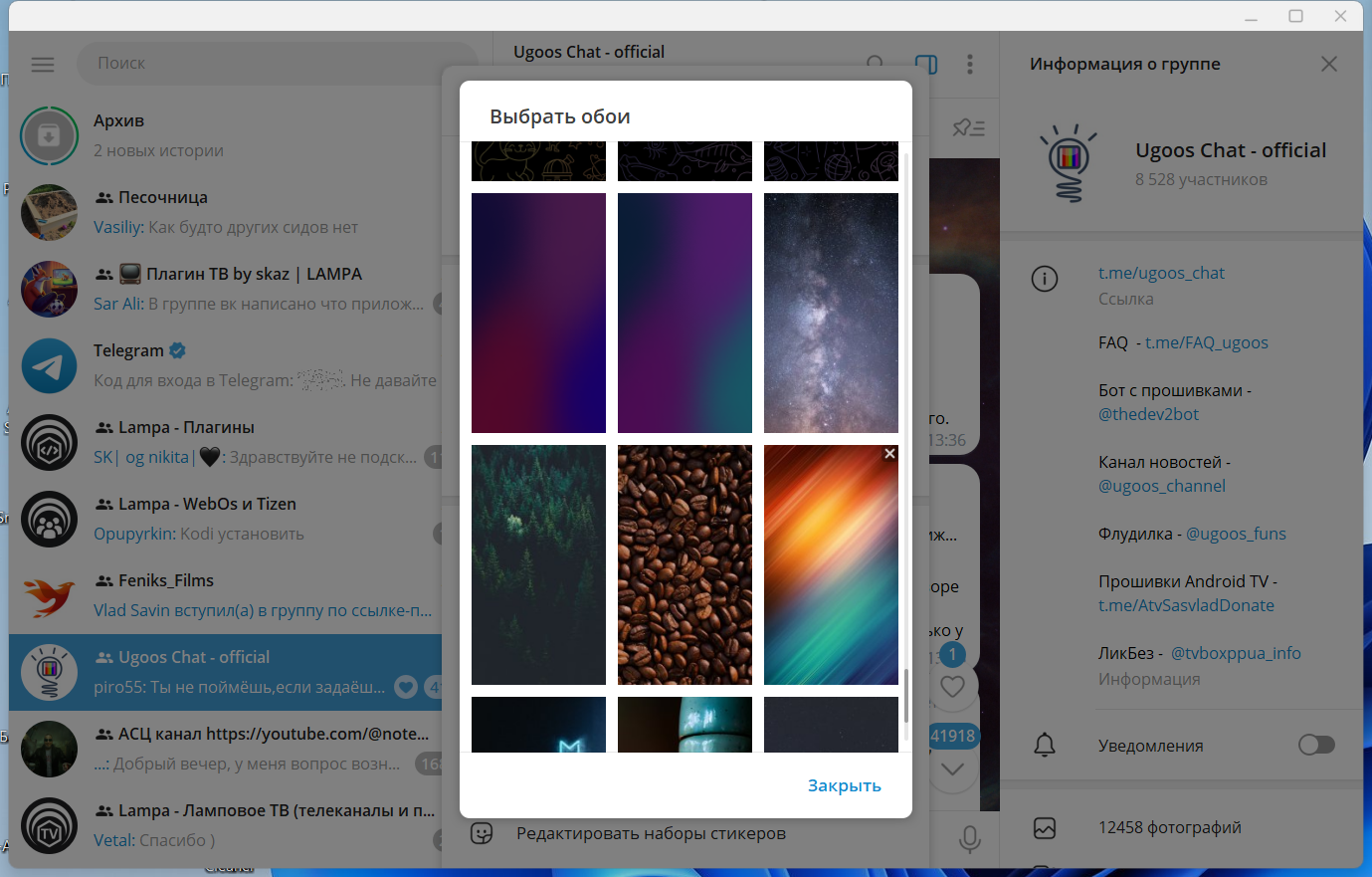
Task: Select the Ugoos Chat - official chat row
Action: click(225, 672)
